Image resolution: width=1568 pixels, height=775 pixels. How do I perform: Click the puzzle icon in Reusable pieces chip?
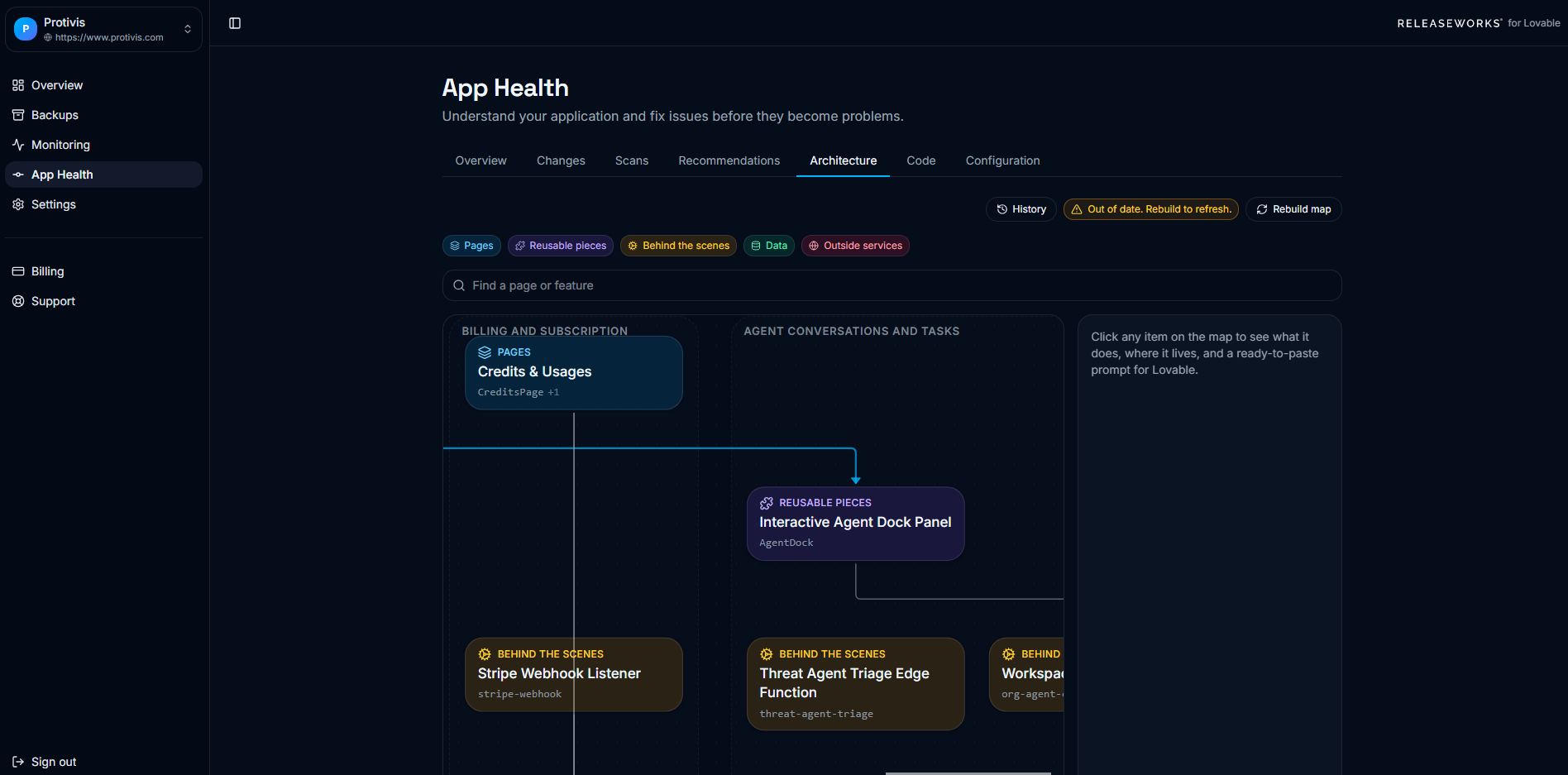coord(520,246)
